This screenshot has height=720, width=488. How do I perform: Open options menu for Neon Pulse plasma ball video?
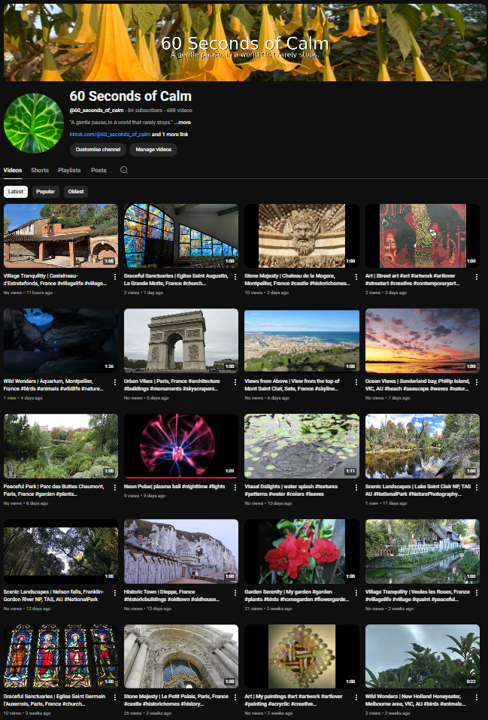235,488
